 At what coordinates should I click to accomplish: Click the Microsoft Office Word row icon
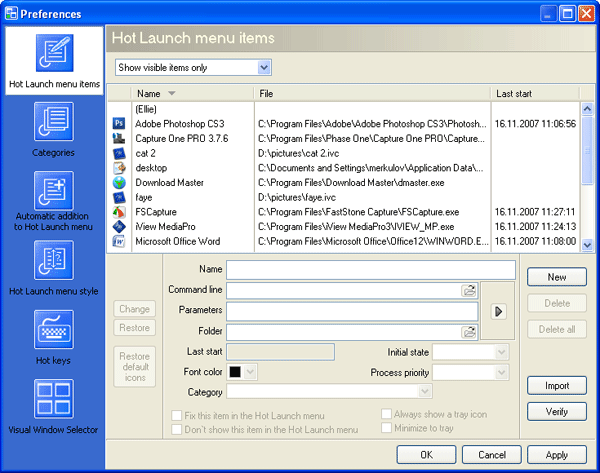[119, 241]
